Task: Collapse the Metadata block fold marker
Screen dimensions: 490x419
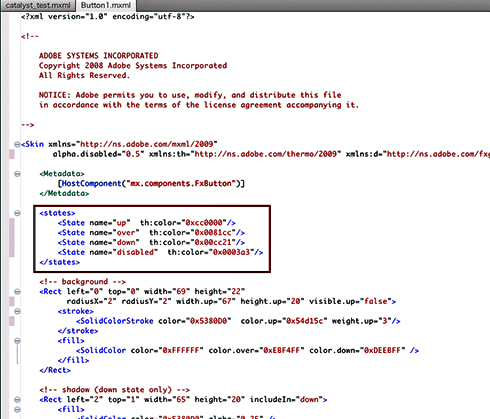Action: [17, 174]
